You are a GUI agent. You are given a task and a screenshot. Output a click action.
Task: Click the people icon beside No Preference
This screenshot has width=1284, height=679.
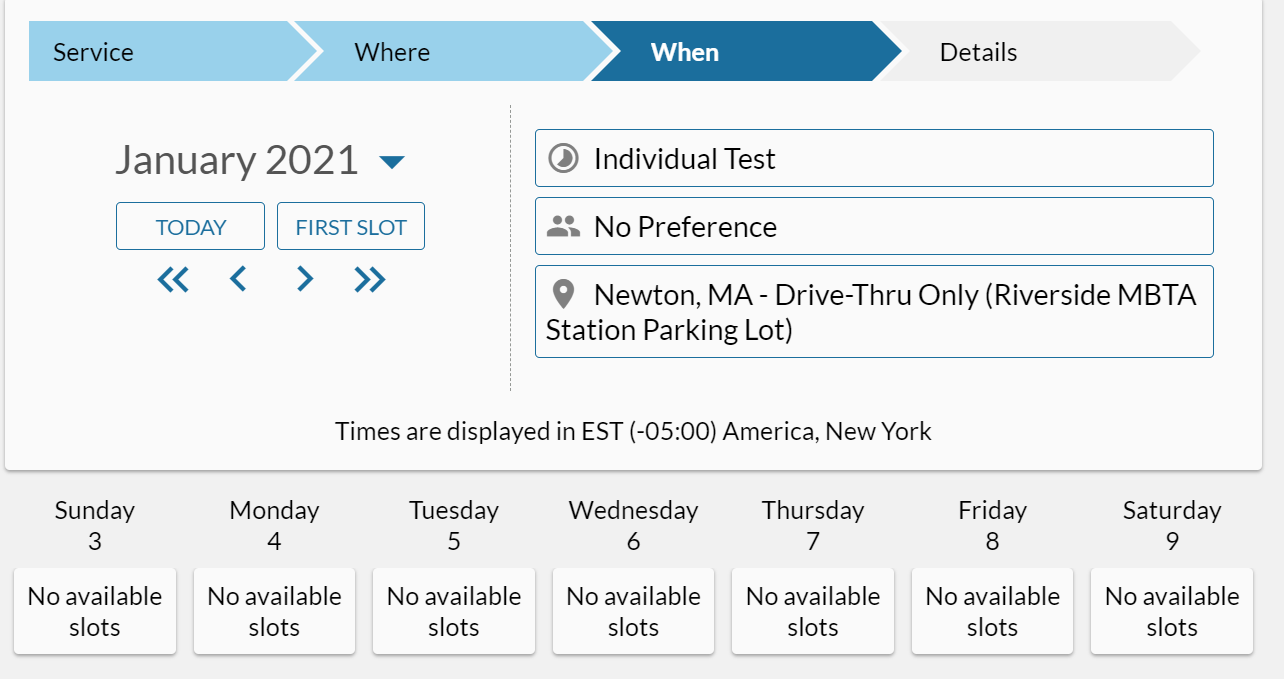pyautogui.click(x=564, y=227)
